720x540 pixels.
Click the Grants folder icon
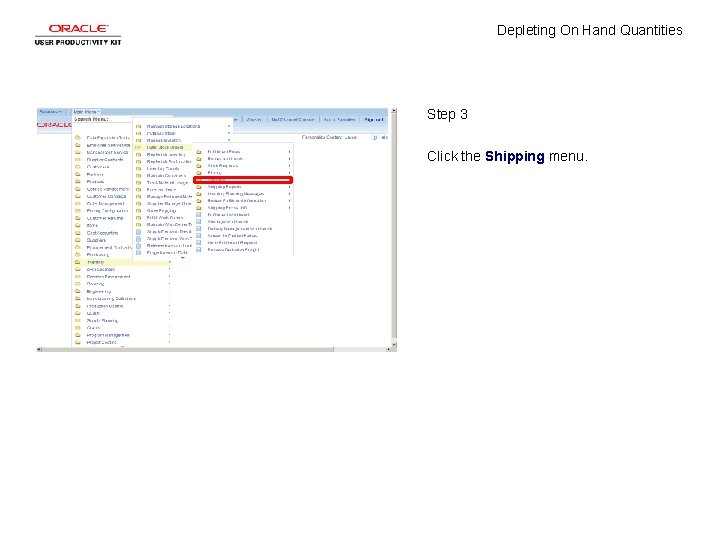[x=78, y=328]
